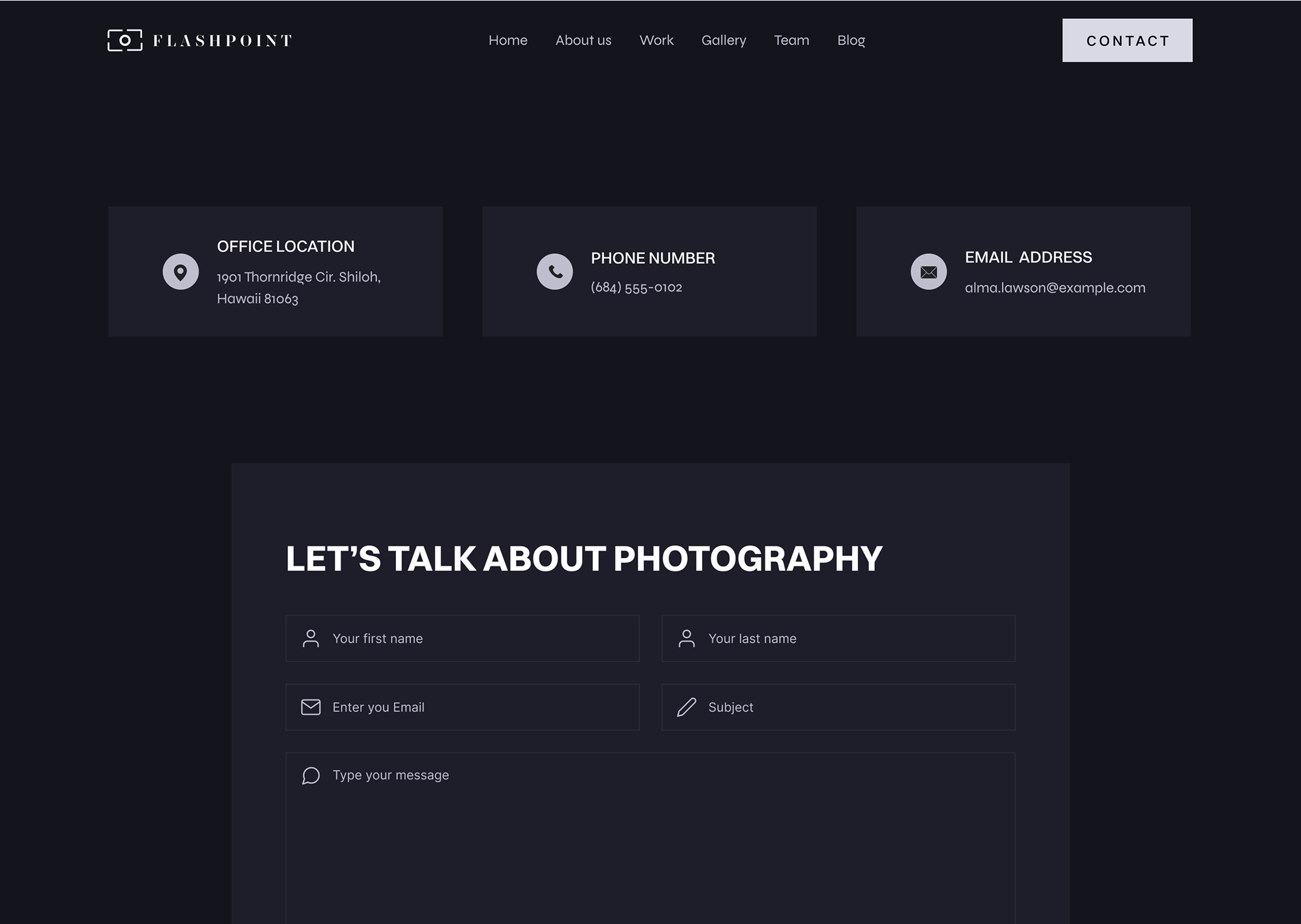The height and width of the screenshot is (924, 1301).
Task: Click the person icon in first name field
Action: (x=310, y=639)
